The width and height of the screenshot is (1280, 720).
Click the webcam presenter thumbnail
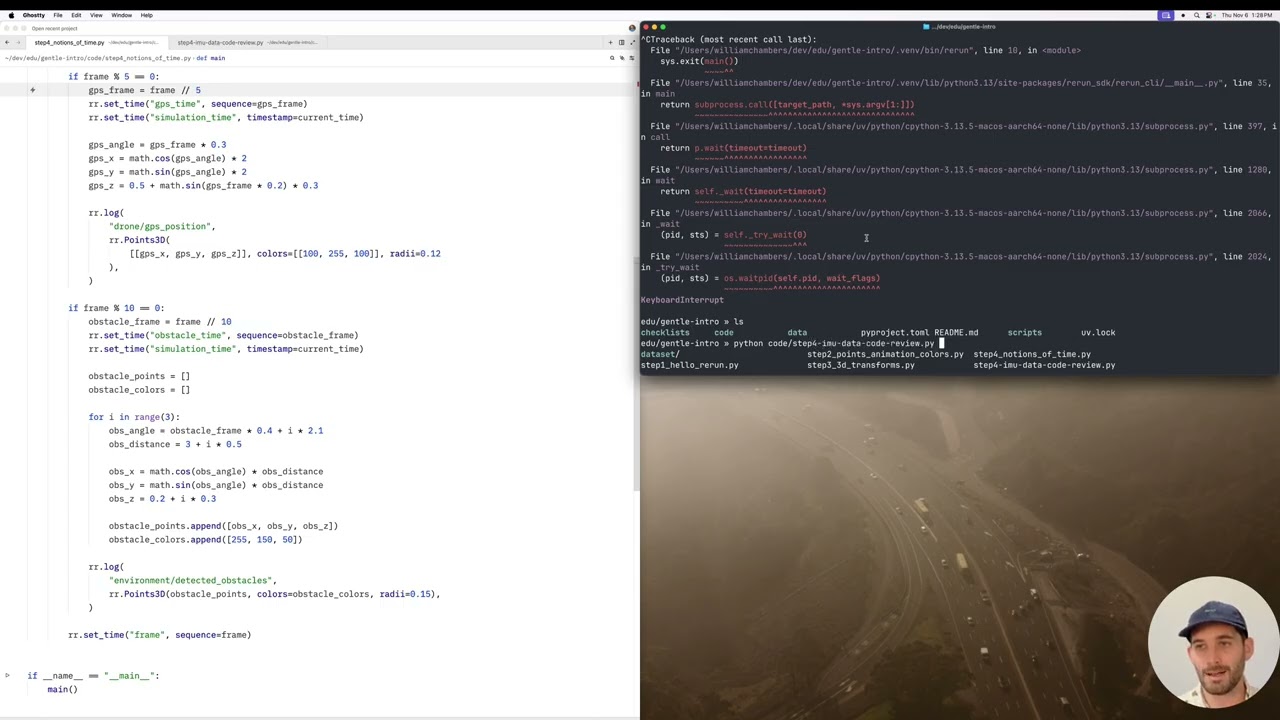1212,642
